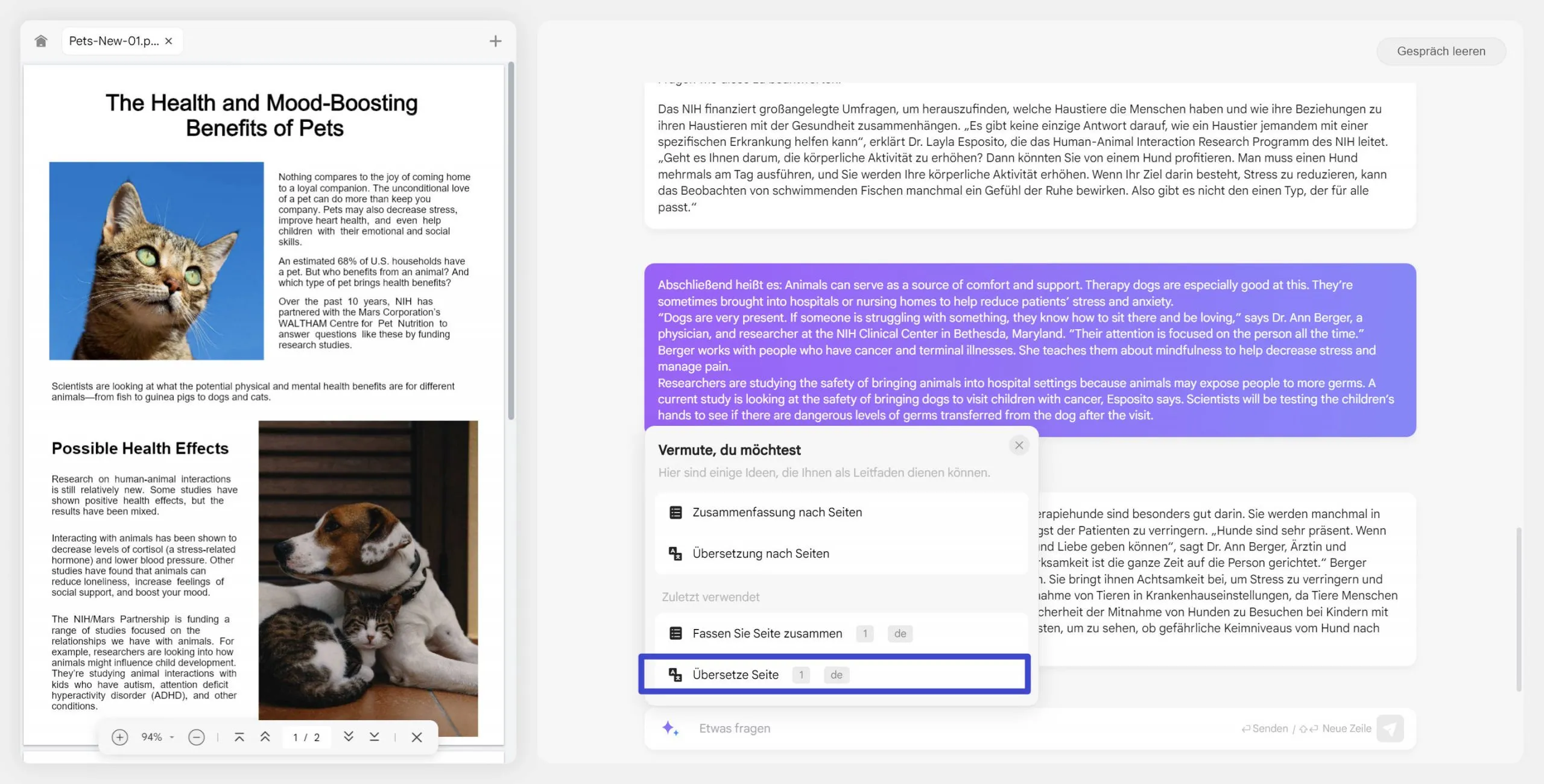Click the AI sparkle prompt icon
The height and width of the screenshot is (784, 1544).
[x=670, y=728]
